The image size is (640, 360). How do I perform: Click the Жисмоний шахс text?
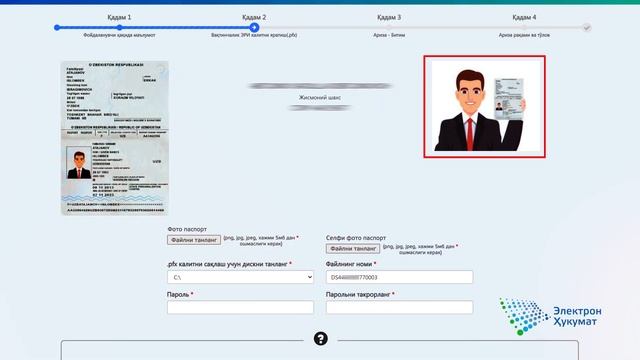pyautogui.click(x=320, y=98)
